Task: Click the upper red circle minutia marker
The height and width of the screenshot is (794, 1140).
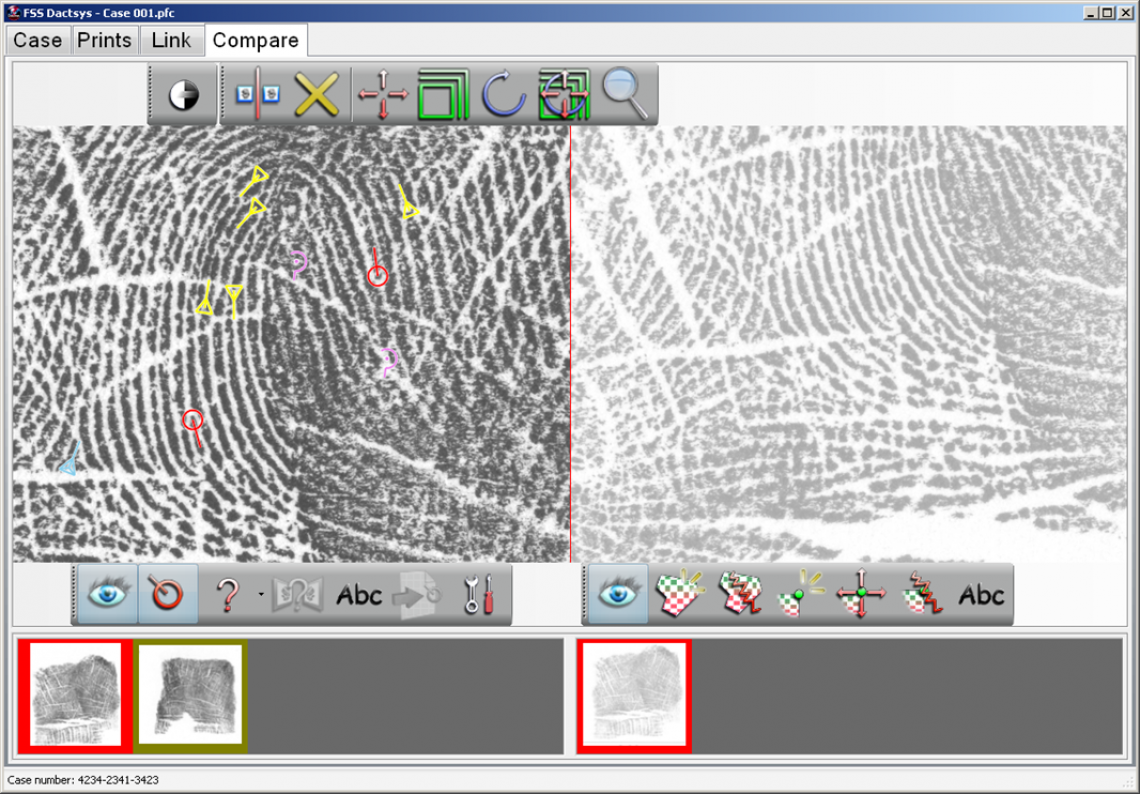Action: 377,276
